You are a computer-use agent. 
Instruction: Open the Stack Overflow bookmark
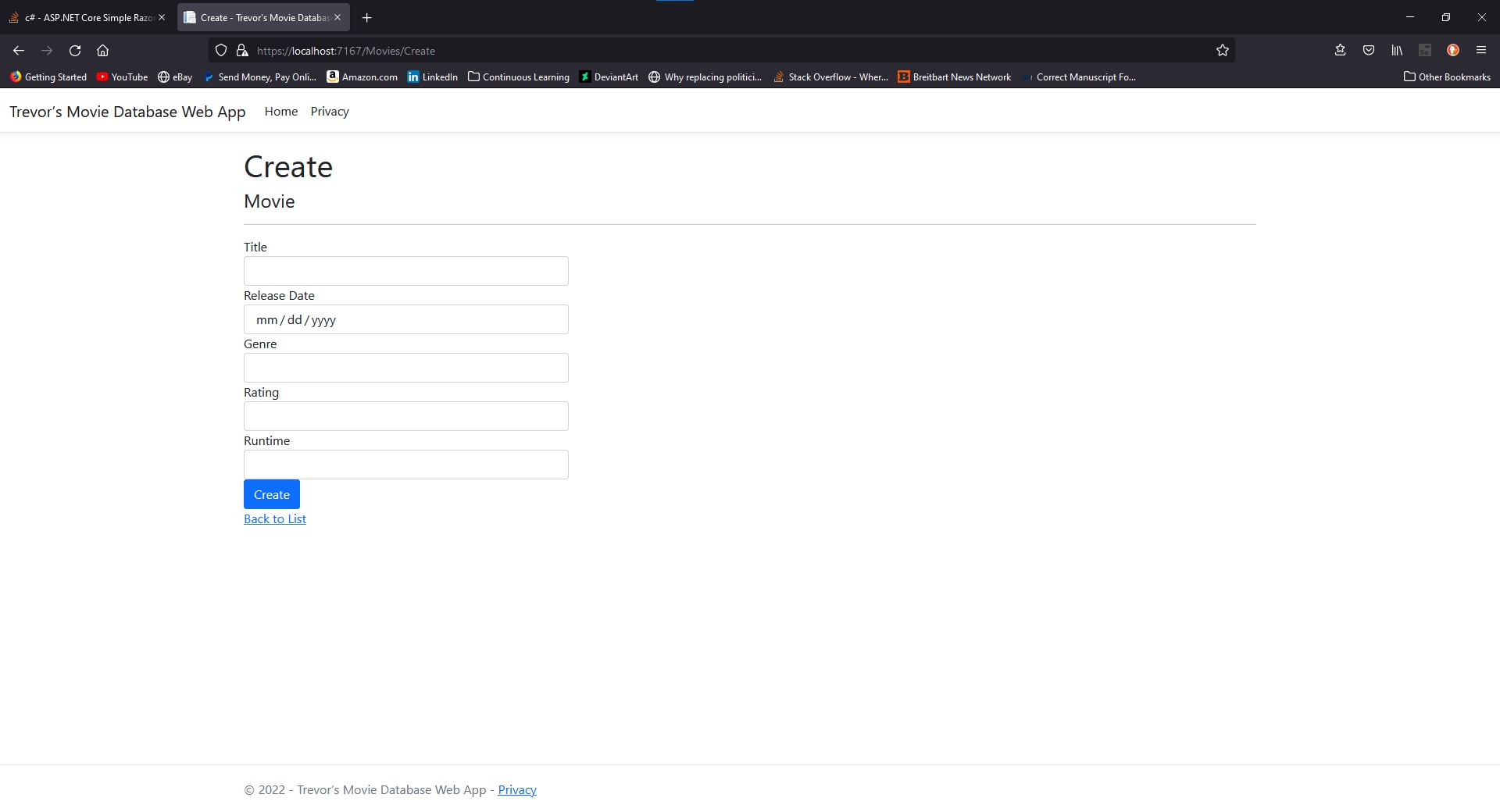(830, 77)
